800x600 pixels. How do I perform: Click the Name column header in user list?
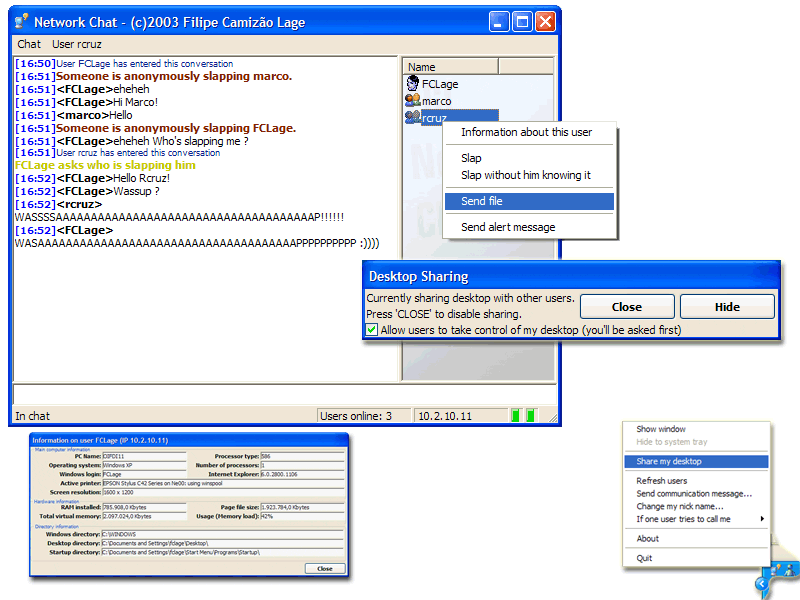(x=450, y=67)
